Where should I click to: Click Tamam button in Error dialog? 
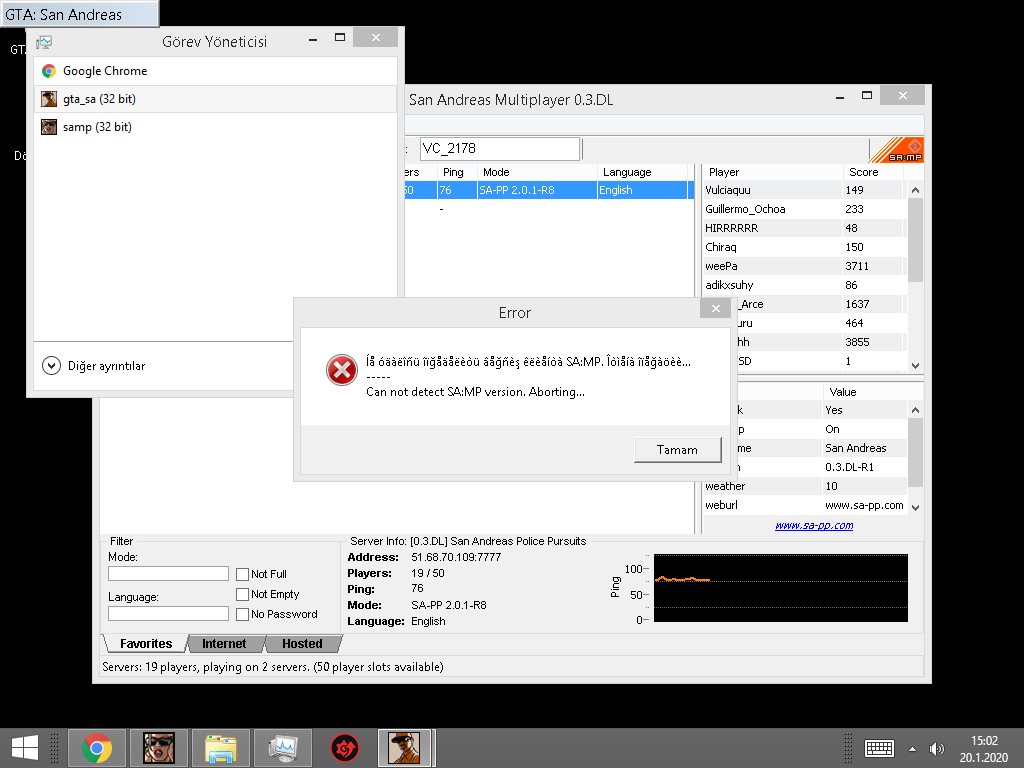pos(677,449)
